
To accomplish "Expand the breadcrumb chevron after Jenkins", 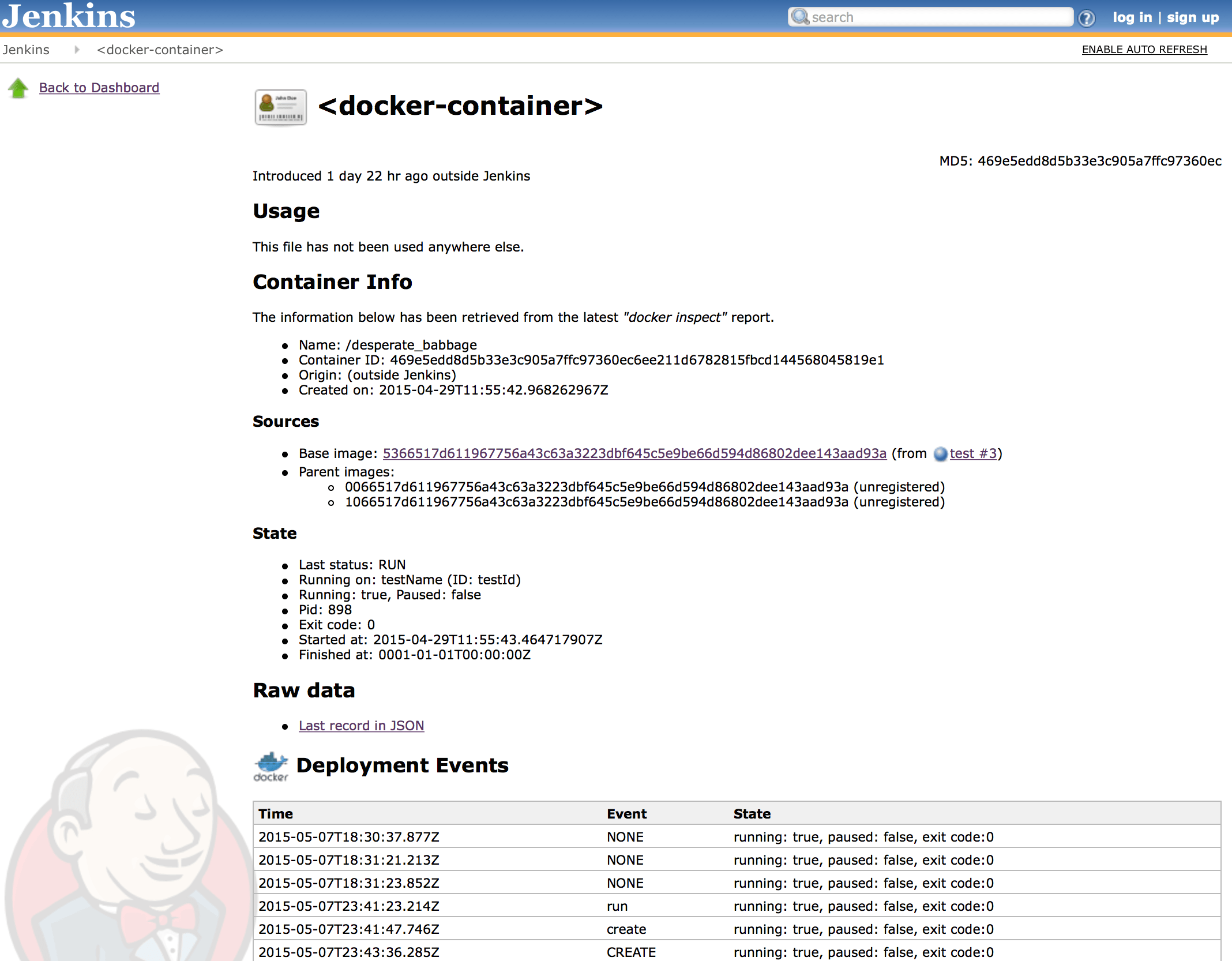I will pos(77,50).
